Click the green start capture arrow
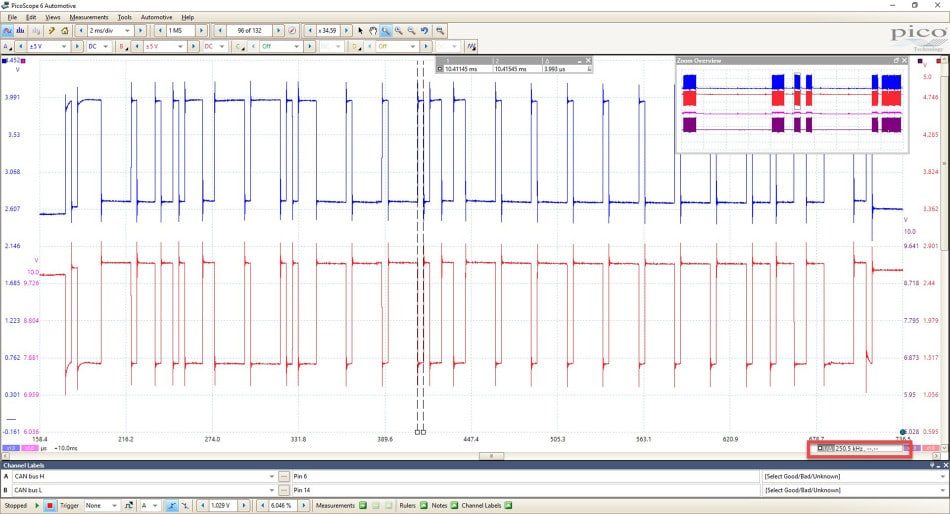The height and width of the screenshot is (514, 950). pos(37,506)
